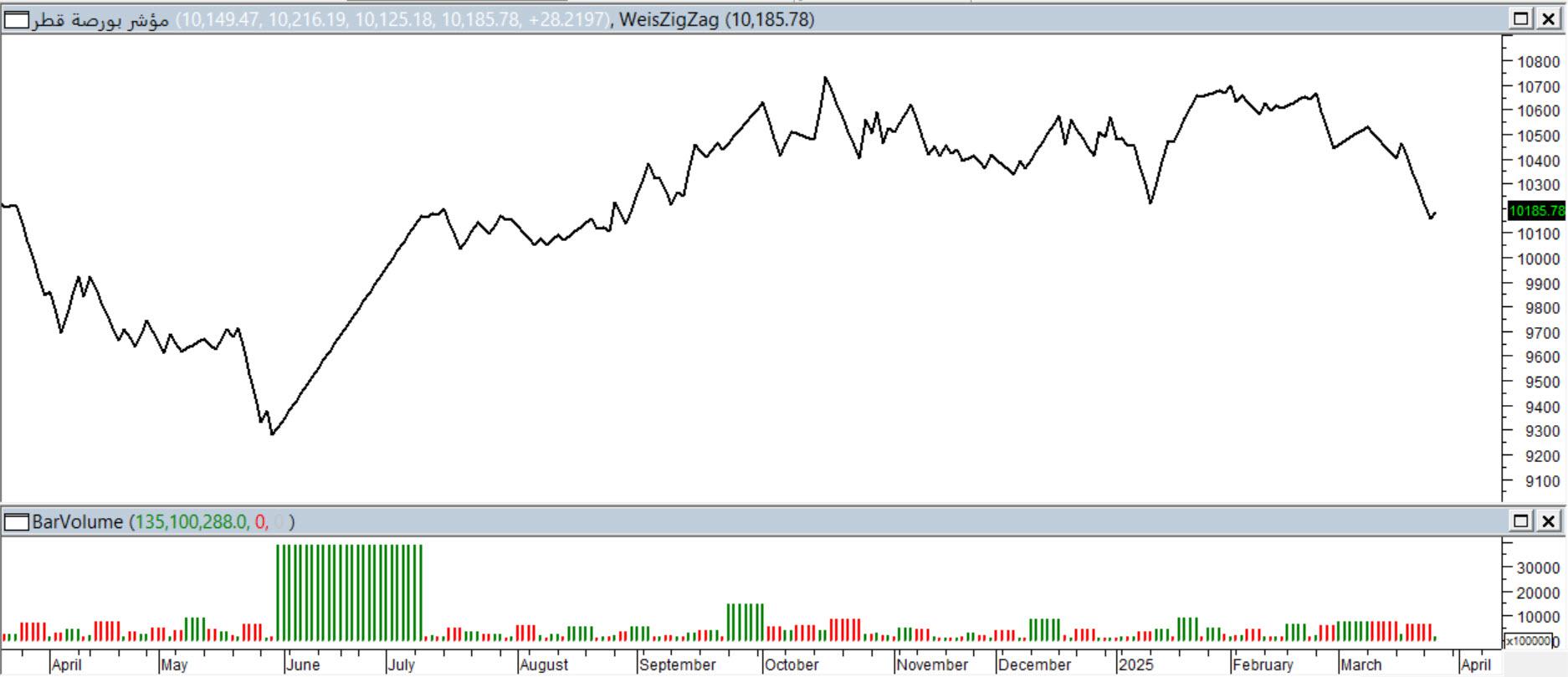Close the BarVolume panel
The height and width of the screenshot is (677, 1568).
(1548, 521)
